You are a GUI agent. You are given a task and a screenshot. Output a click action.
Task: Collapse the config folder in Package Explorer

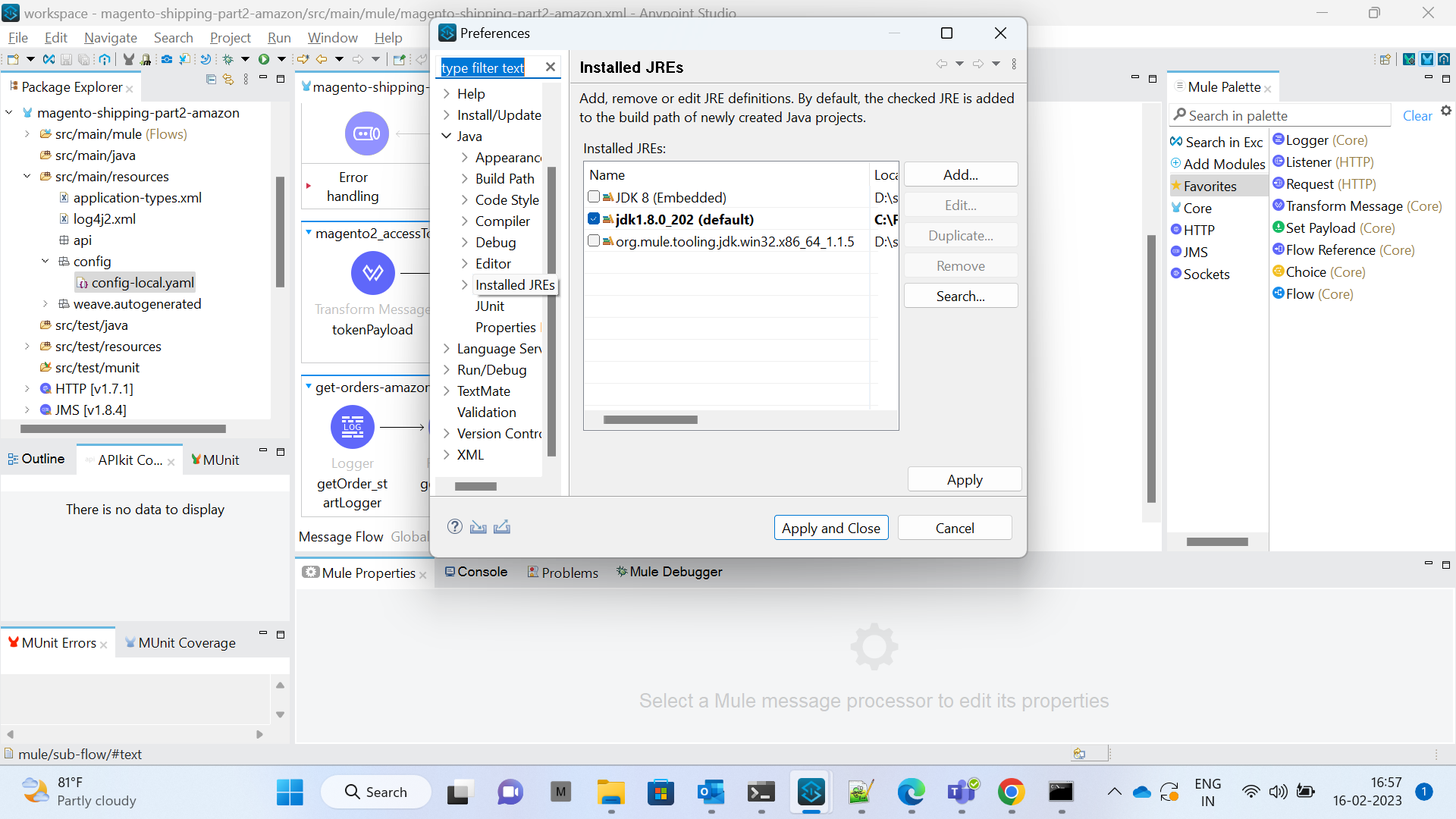coord(45,261)
